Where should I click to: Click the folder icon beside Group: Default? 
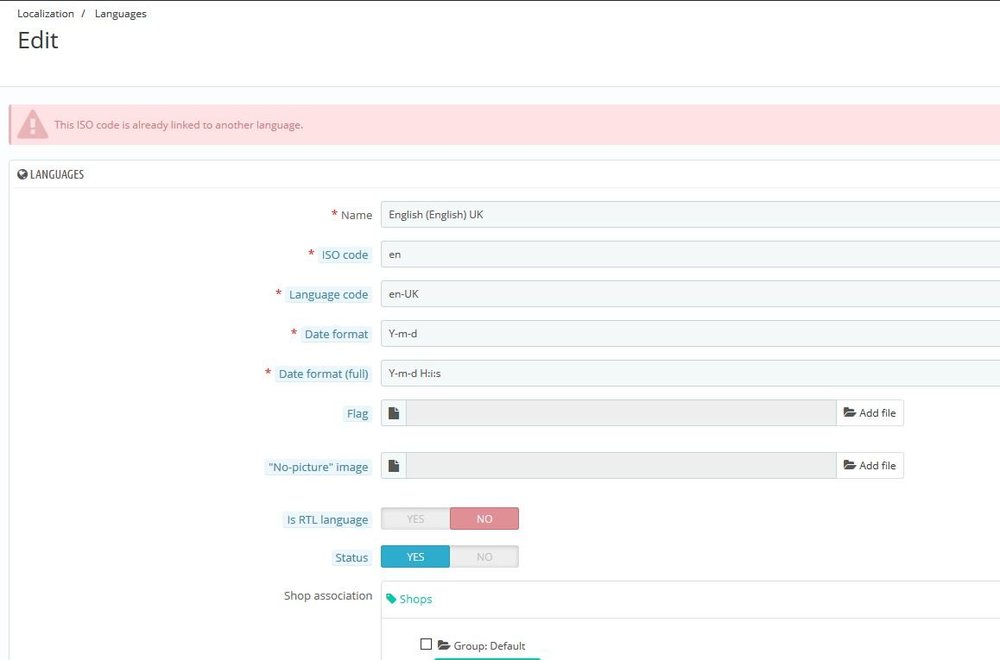click(444, 646)
